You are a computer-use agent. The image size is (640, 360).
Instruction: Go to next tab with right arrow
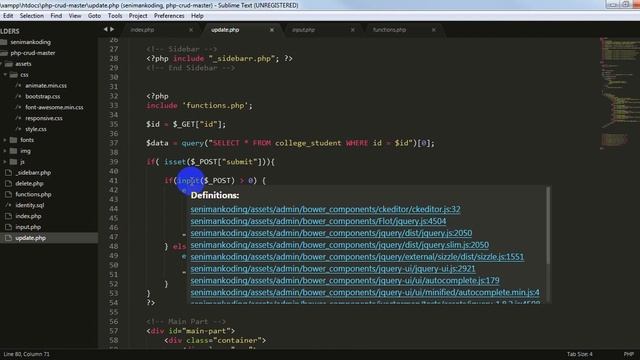point(112,29)
